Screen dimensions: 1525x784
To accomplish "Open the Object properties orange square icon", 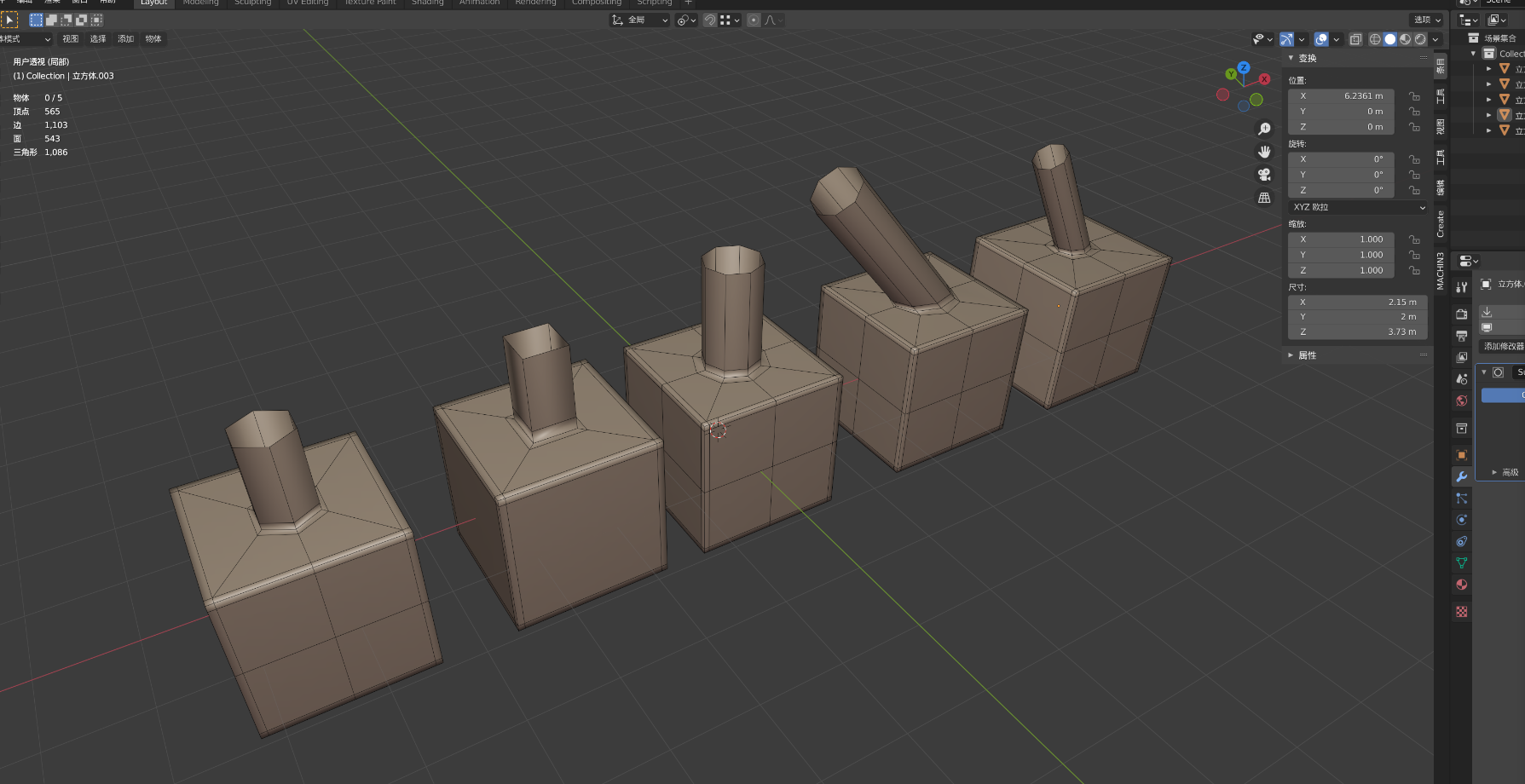I will [1462, 455].
